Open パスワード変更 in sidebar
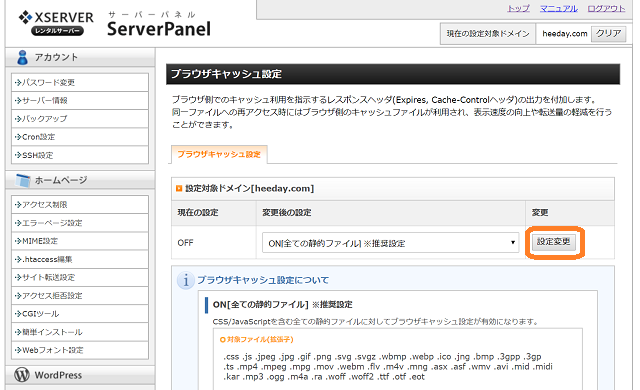640x390 pixels. 80,82
